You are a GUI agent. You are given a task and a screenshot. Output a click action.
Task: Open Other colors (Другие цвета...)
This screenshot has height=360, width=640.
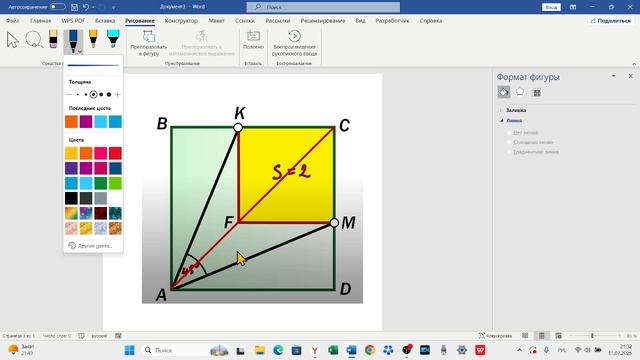point(91,246)
